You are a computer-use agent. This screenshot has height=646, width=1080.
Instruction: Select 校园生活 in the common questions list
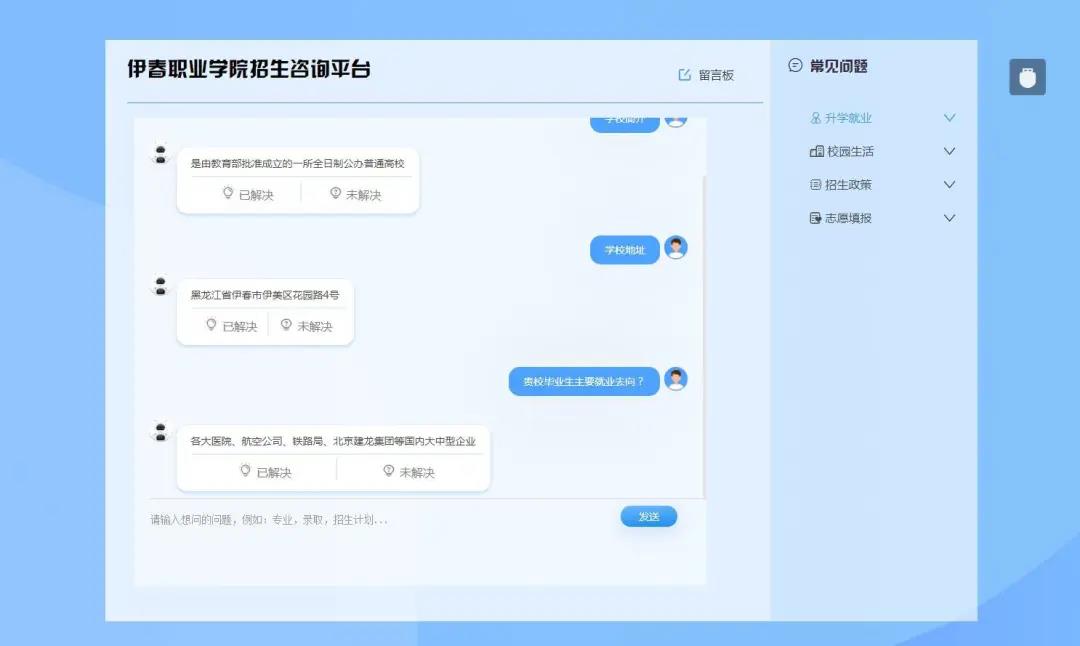(848, 151)
